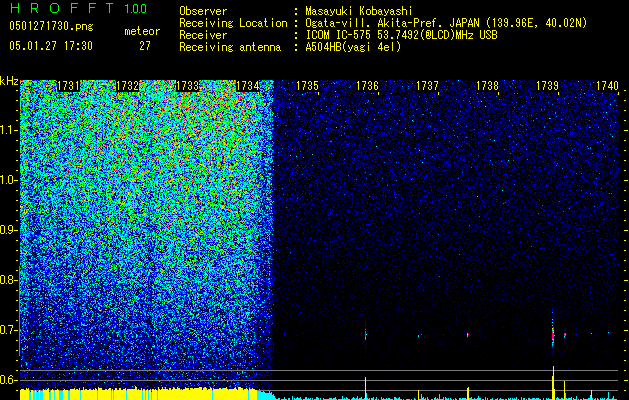
Task: Click the 0.6 frequency axis label
Action: point(8,380)
